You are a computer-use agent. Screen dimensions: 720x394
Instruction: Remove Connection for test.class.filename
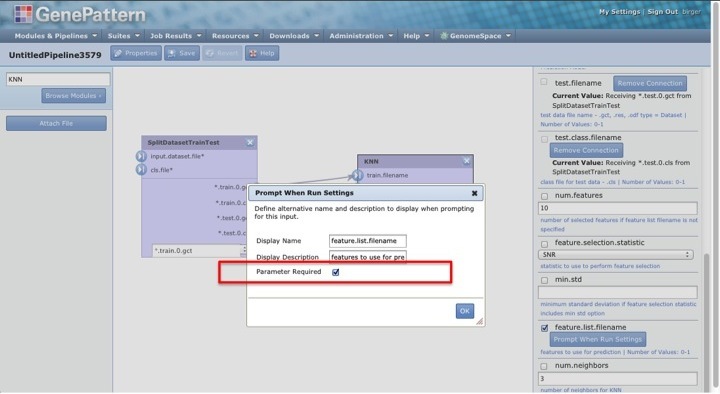coord(586,151)
